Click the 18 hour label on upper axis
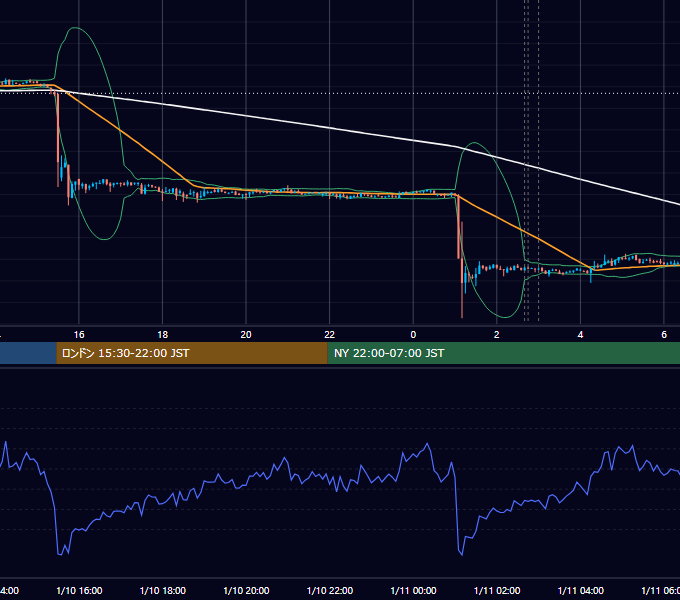The image size is (680, 600). [162, 335]
